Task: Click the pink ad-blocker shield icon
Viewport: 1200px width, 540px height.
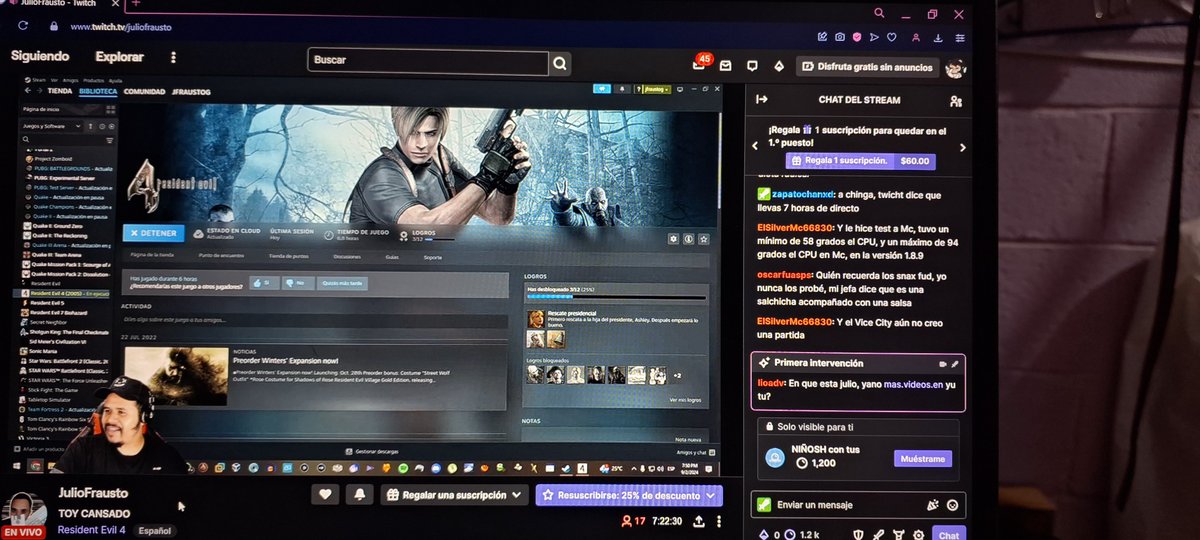Action: pos(857,37)
